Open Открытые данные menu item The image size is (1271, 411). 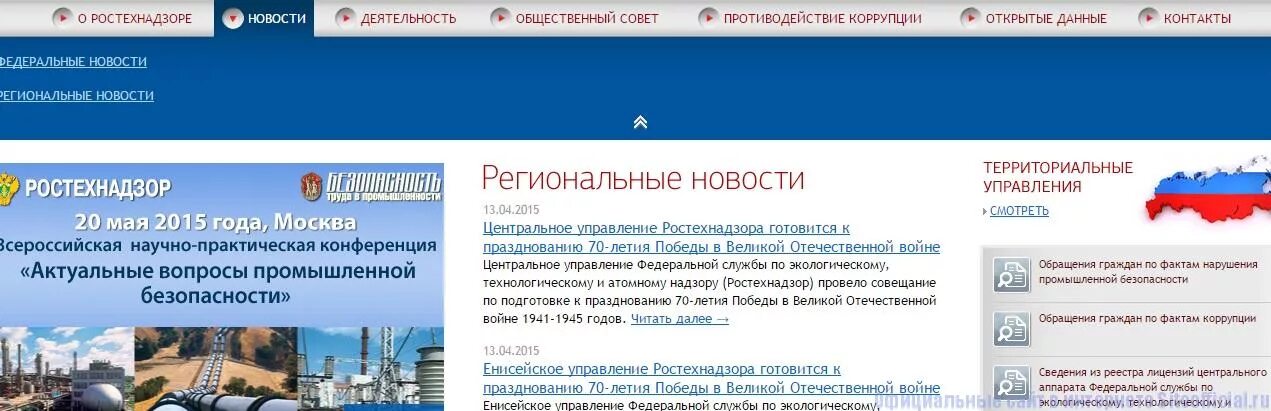pyautogui.click(x=1046, y=18)
